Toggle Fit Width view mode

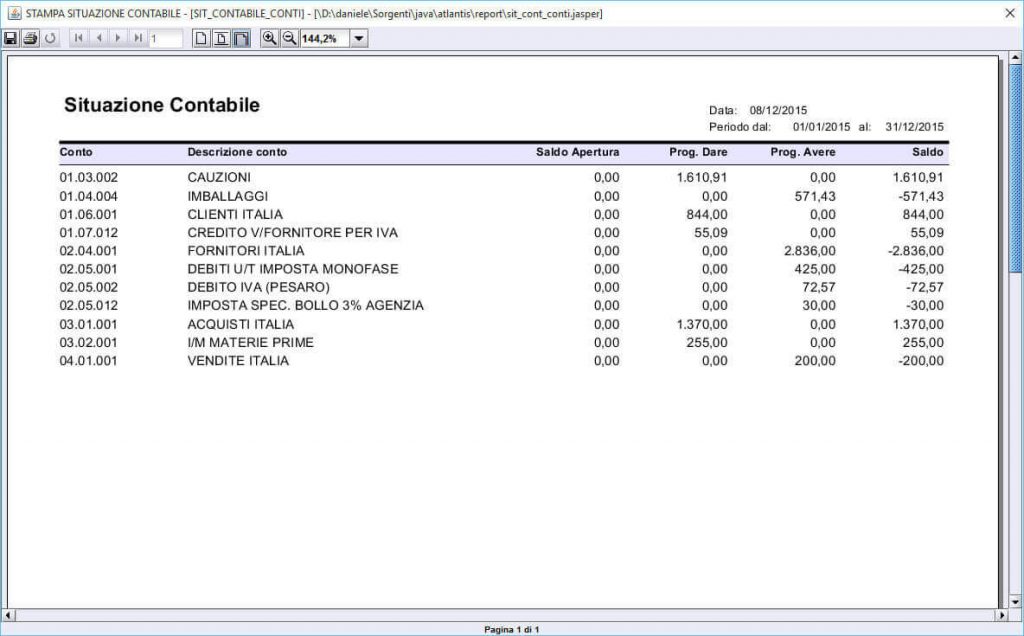point(240,38)
